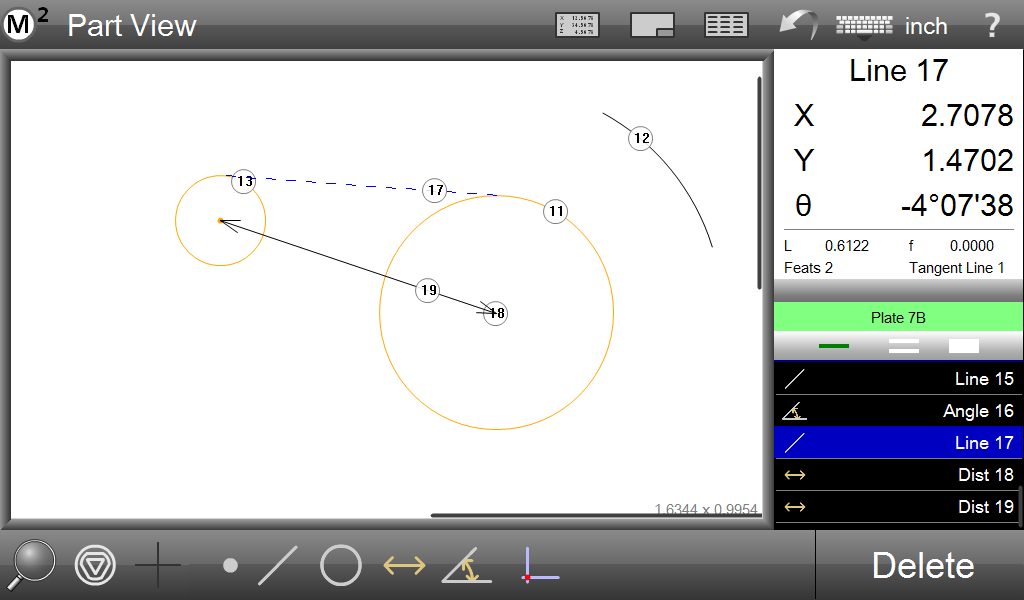Screen dimensions: 1024x600
Task: Open the XYZ DRO readout view
Action: pos(577,25)
